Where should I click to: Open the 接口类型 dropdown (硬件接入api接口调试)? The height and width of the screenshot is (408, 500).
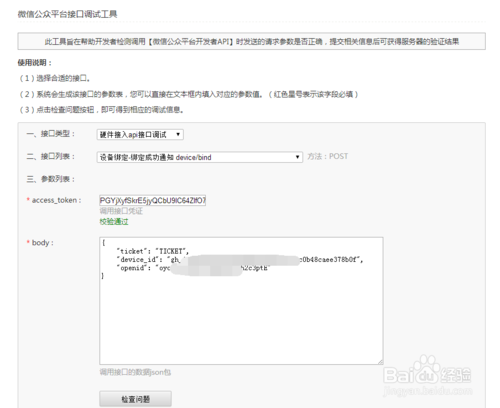(140, 134)
